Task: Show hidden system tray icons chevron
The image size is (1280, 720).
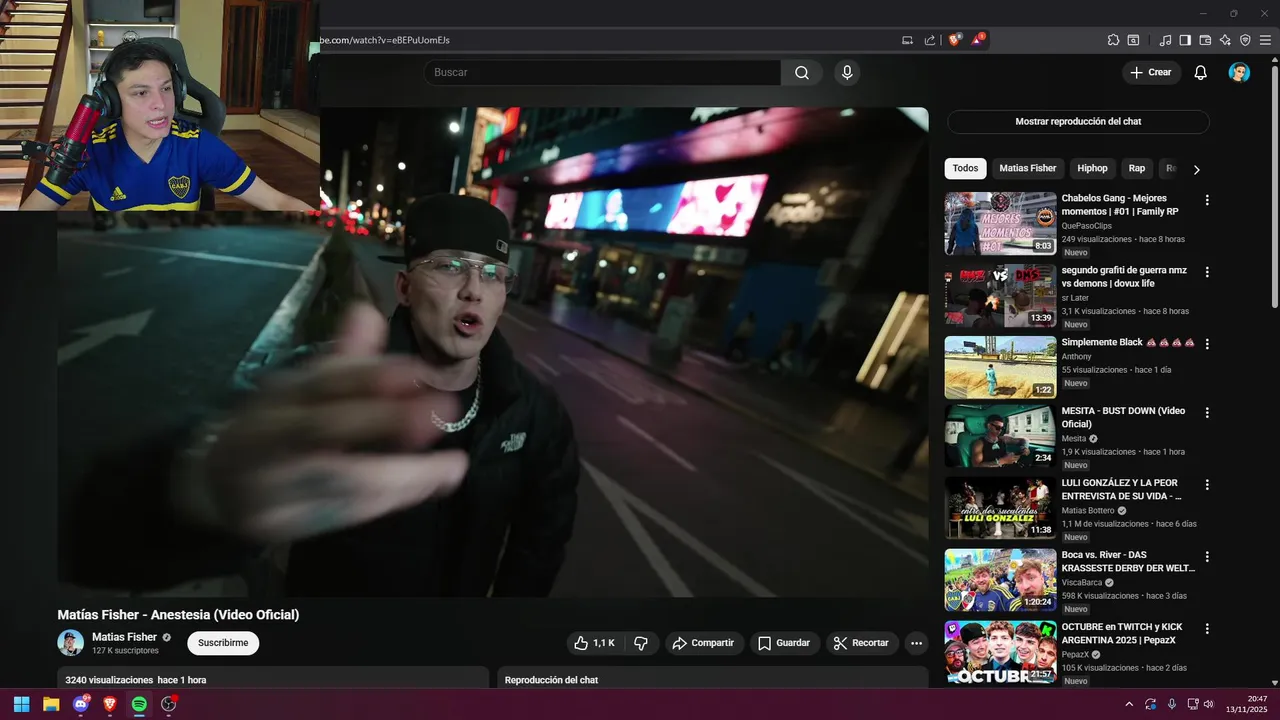Action: pyautogui.click(x=1129, y=704)
